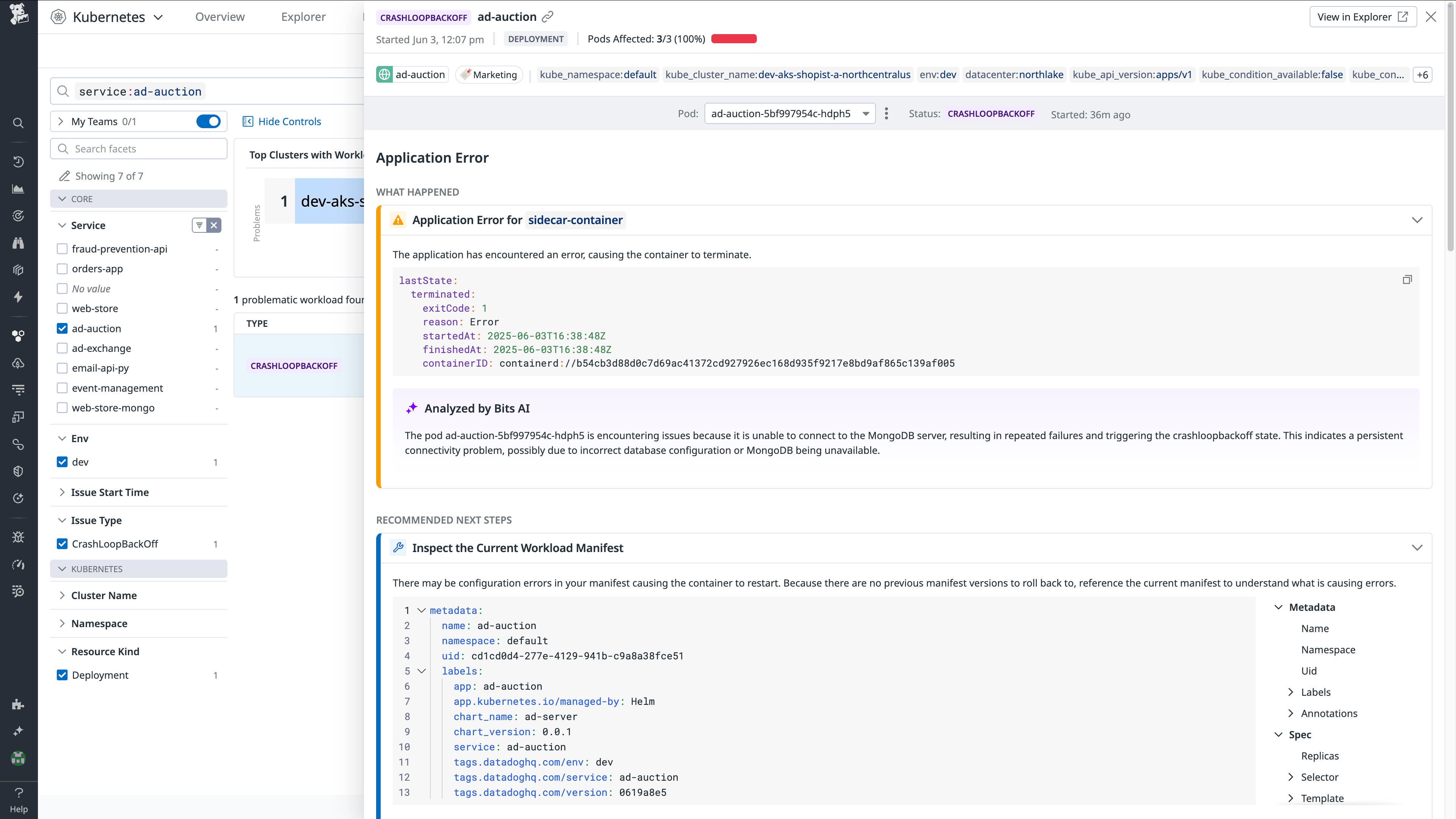
Task: Open the Watchdog binoculars icon in sidebar
Action: pyautogui.click(x=18, y=243)
